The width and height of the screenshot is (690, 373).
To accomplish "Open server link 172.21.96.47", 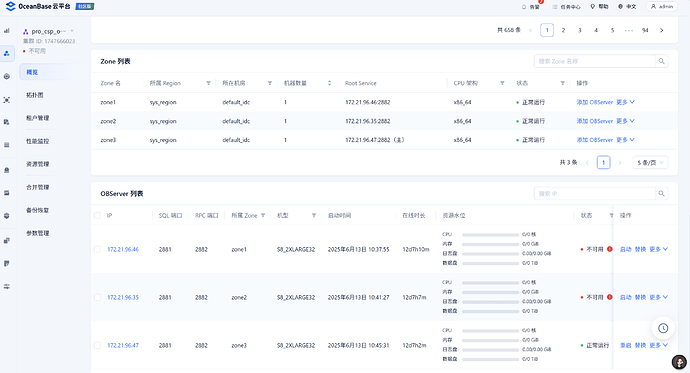I will (x=123, y=345).
